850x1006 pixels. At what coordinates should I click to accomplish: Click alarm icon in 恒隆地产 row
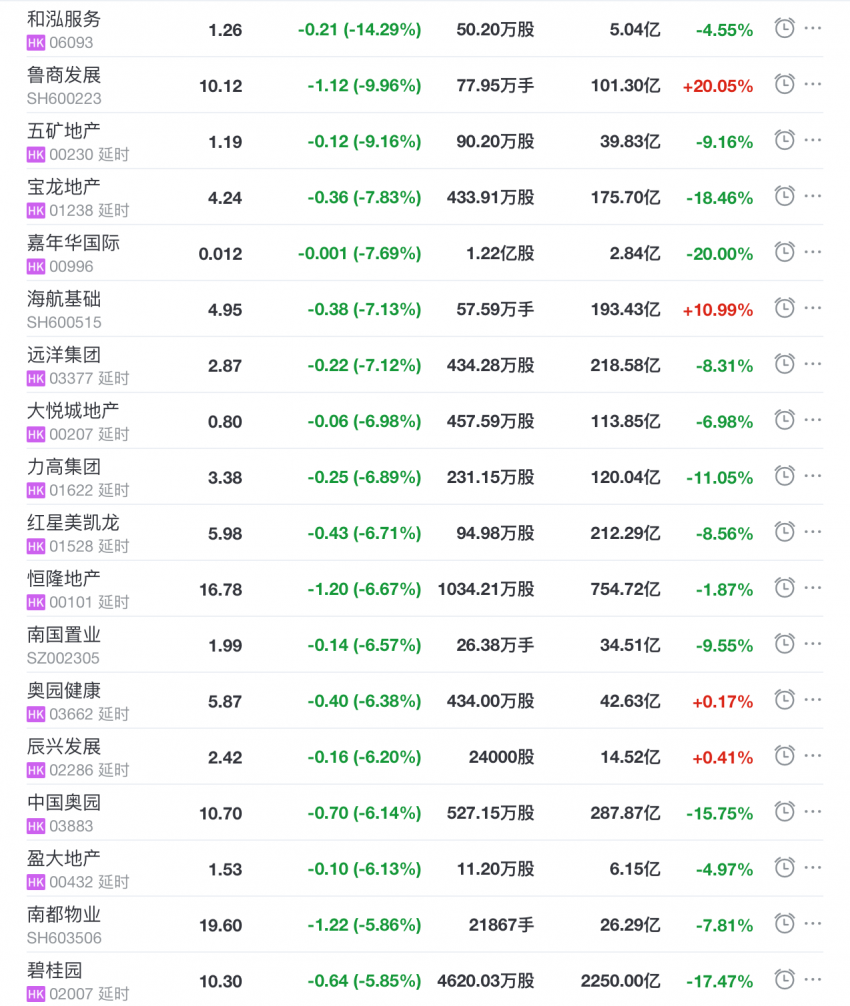tap(784, 589)
